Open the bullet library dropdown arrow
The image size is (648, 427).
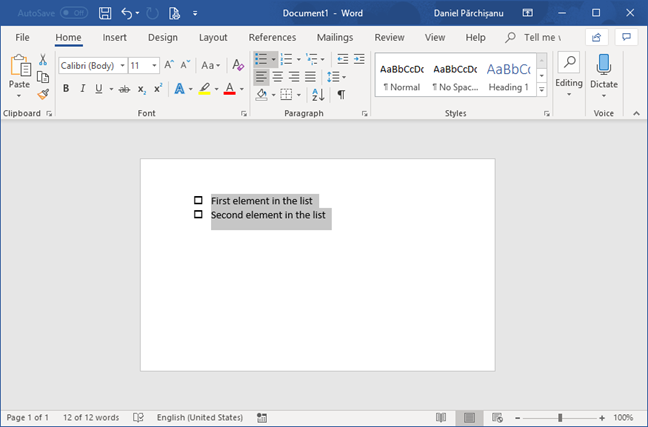273,60
